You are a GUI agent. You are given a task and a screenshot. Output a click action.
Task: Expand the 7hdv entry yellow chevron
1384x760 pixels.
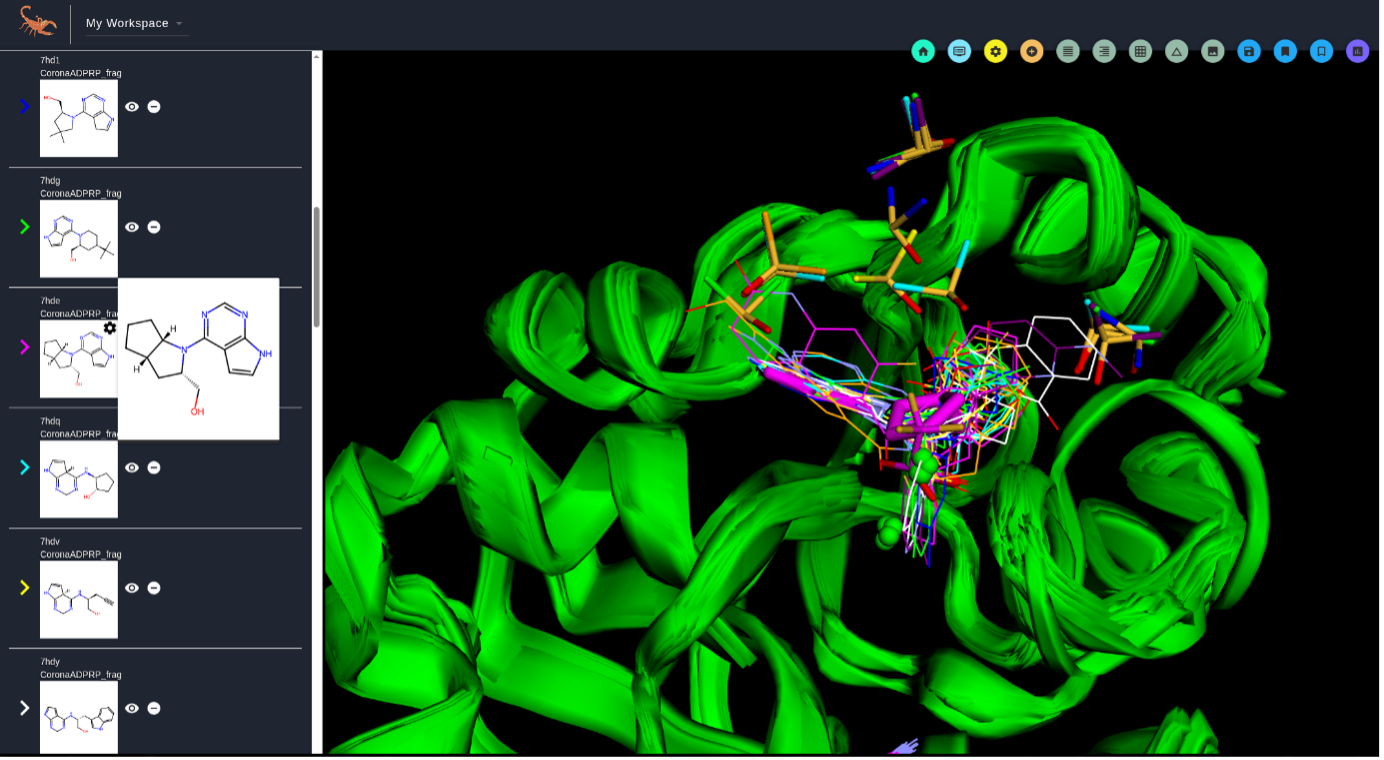tap(25, 588)
